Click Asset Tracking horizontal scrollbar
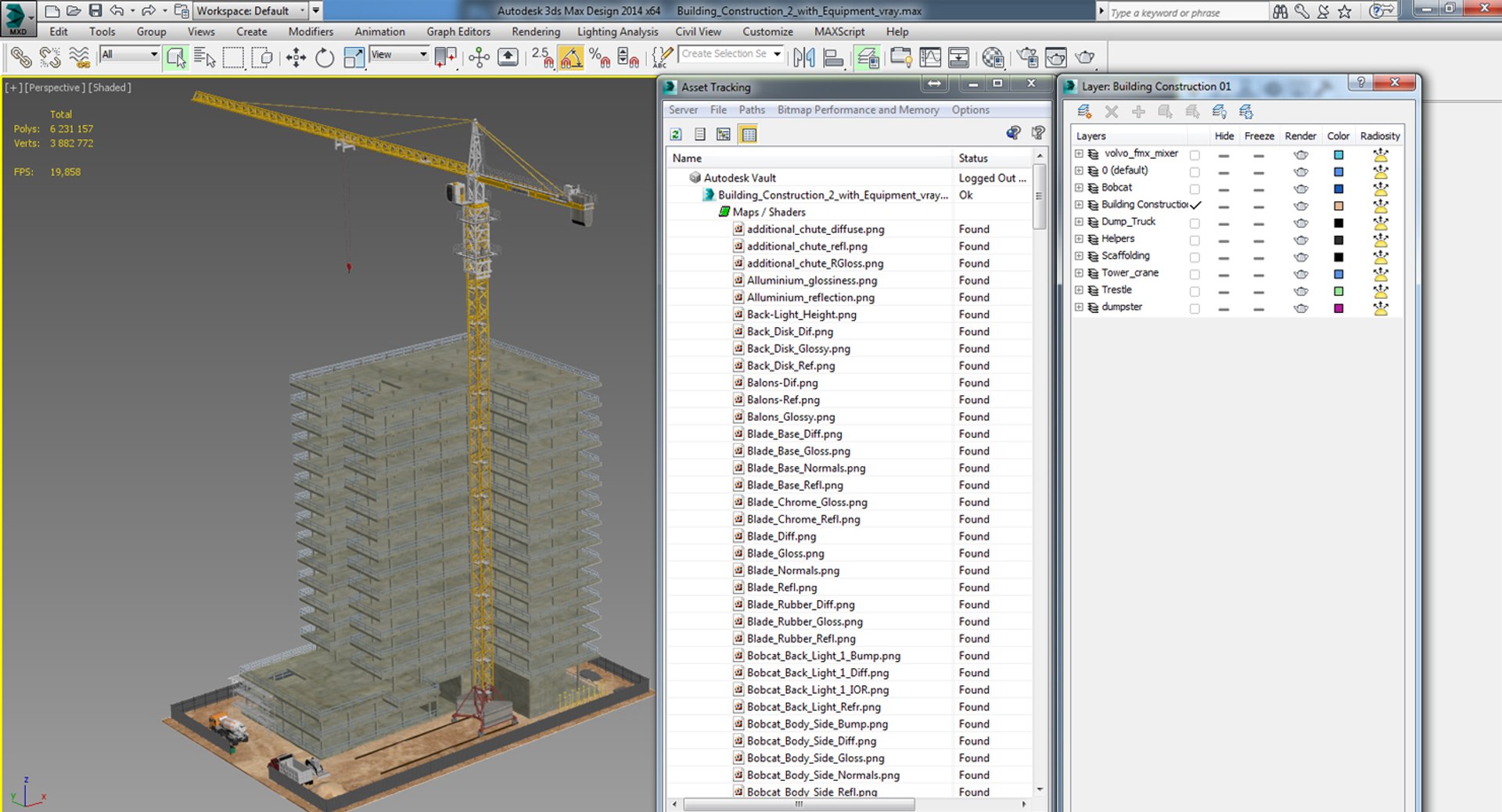This screenshot has width=1502, height=812. coord(799,804)
